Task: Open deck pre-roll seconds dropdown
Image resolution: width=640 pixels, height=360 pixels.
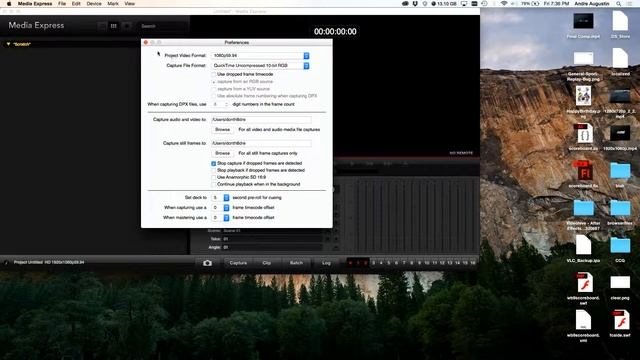Action: (220, 198)
